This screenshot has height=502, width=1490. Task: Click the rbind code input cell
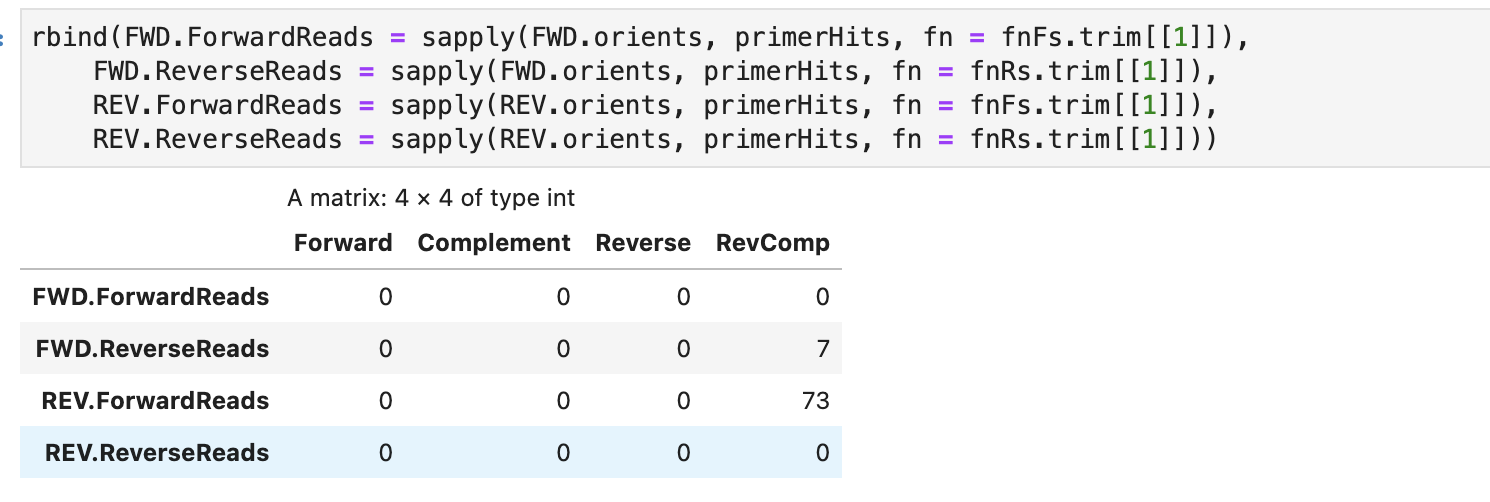pyautogui.click(x=755, y=88)
